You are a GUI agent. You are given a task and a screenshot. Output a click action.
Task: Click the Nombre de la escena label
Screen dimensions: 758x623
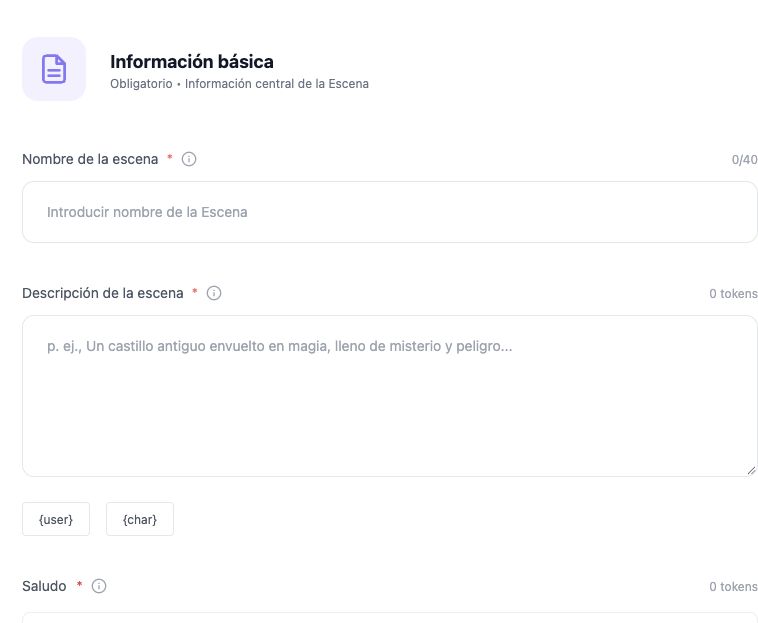90,159
